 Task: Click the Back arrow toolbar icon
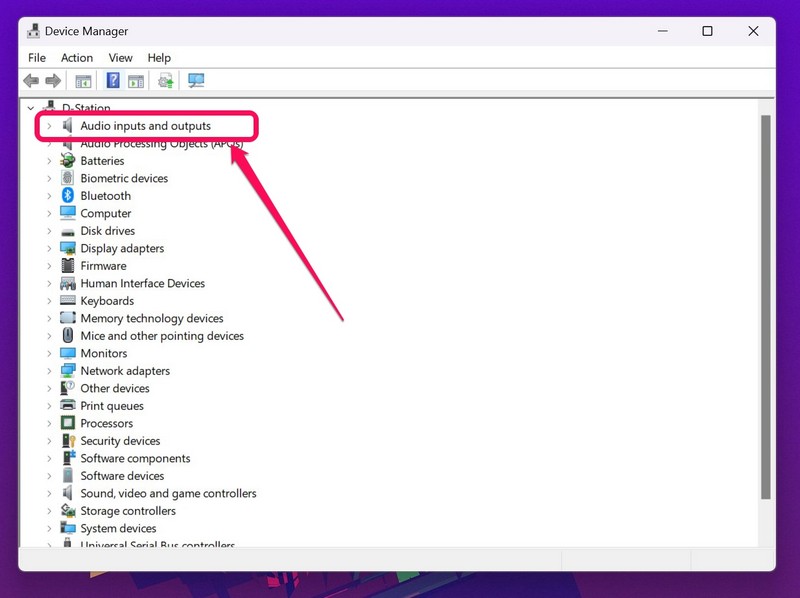31,81
